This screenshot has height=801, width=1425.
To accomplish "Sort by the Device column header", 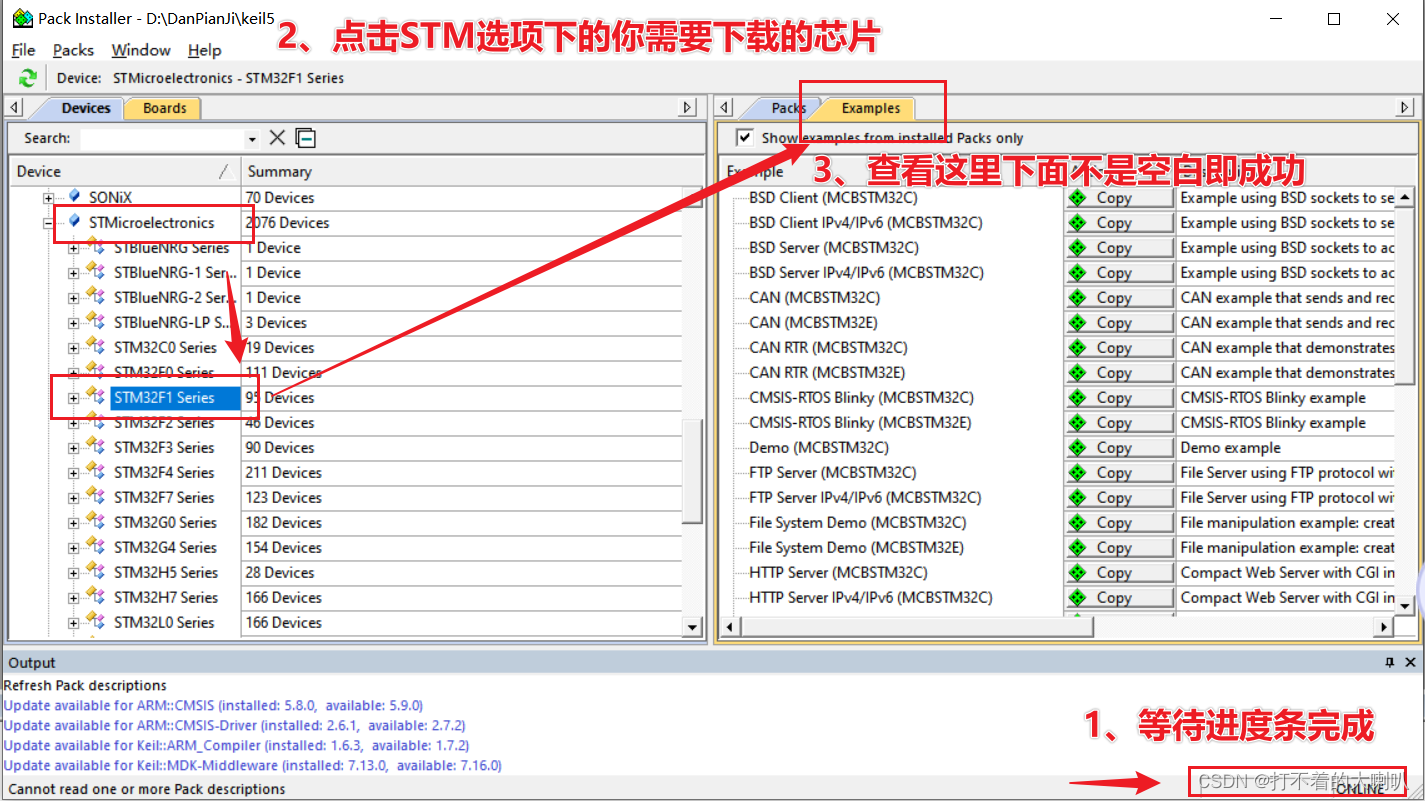I will tap(125, 171).
